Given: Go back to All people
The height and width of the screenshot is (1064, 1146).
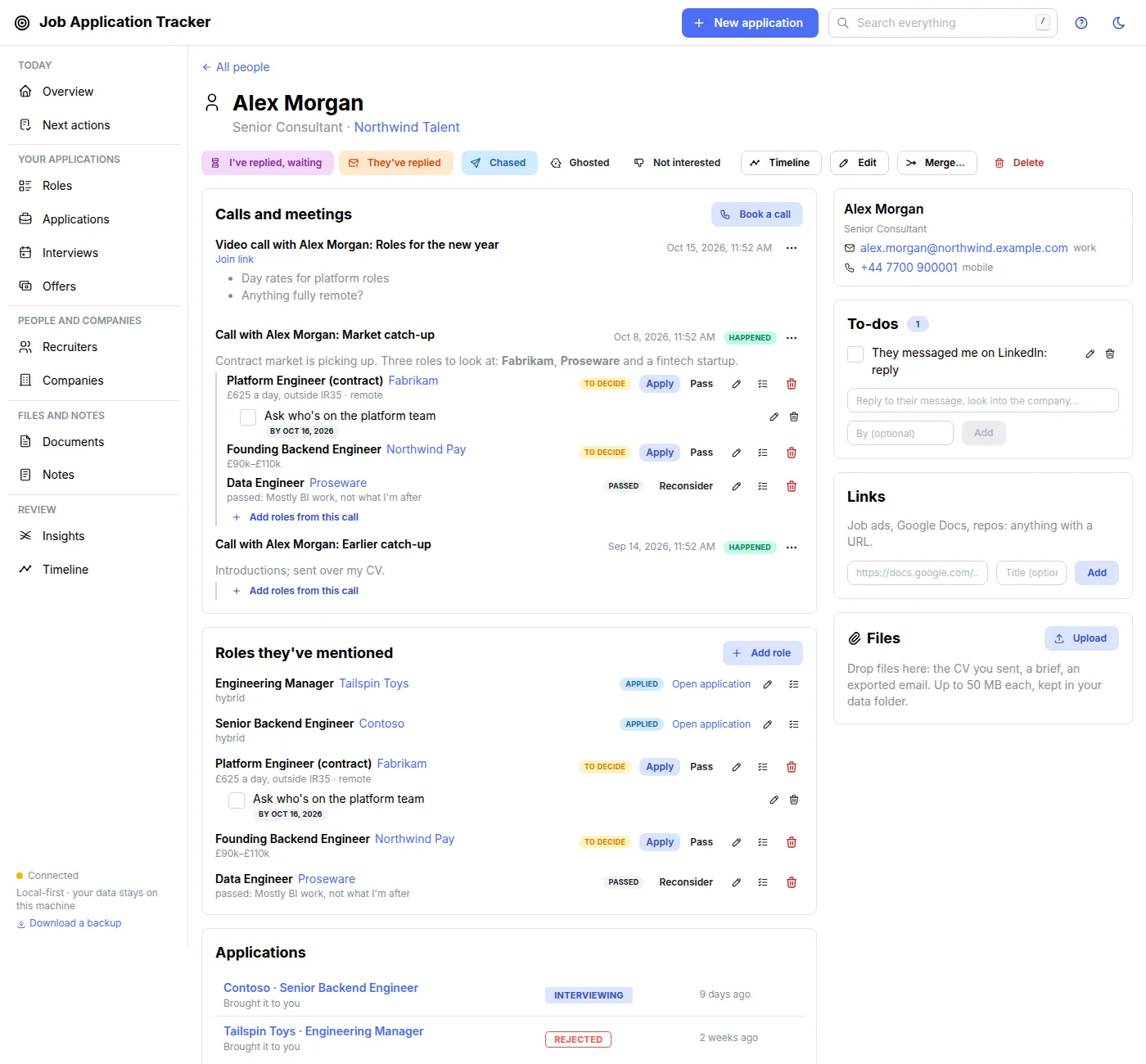Looking at the screenshot, I should coord(236,67).
